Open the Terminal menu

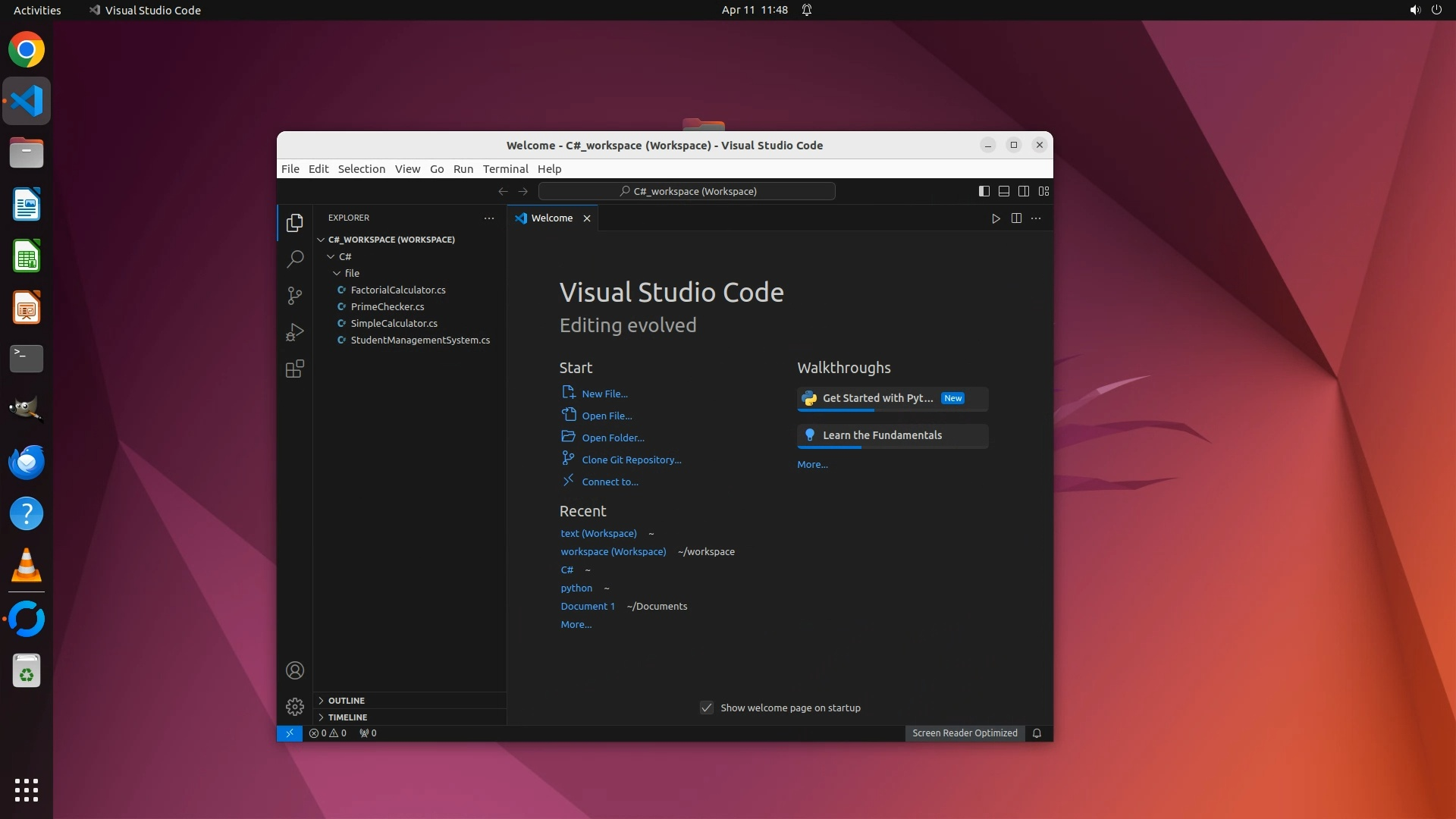(505, 169)
